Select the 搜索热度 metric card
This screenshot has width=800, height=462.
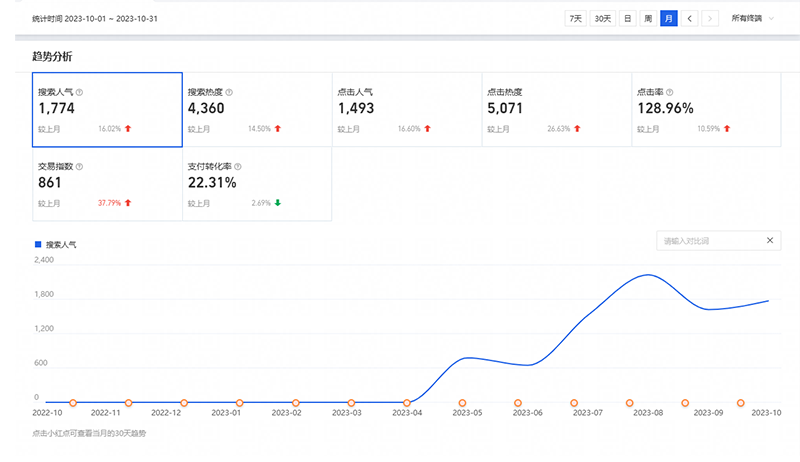coord(256,110)
